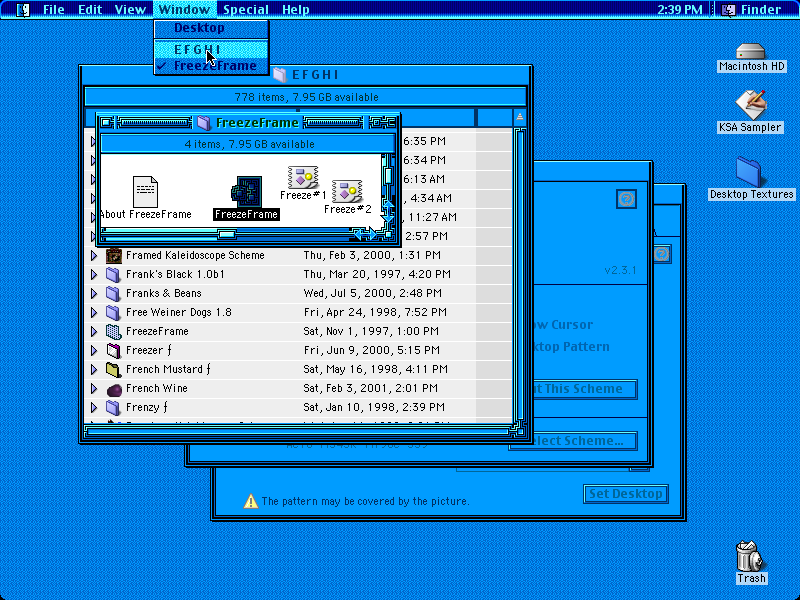
Task: Click the folder proxy icon in EFGHI title bar
Action: [x=280, y=75]
